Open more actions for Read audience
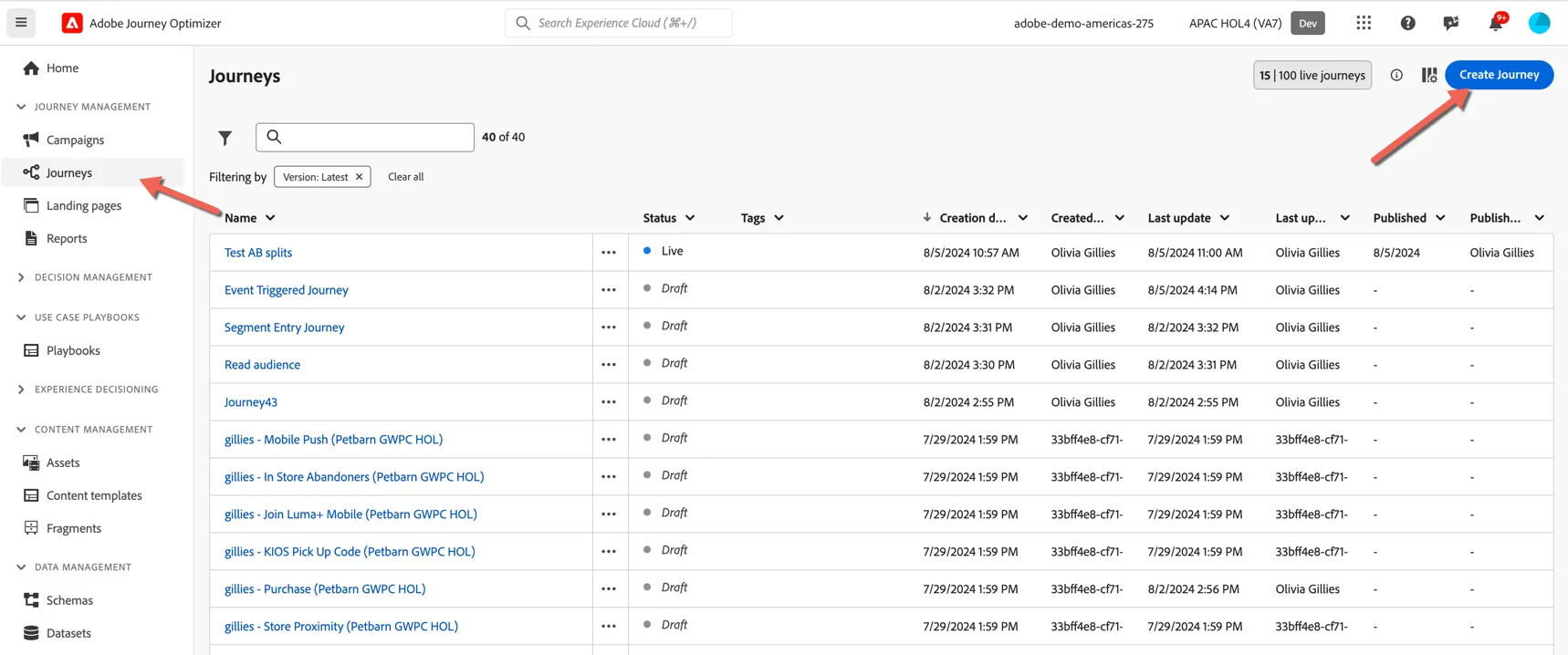This screenshot has height=655, width=1568. pos(609,365)
